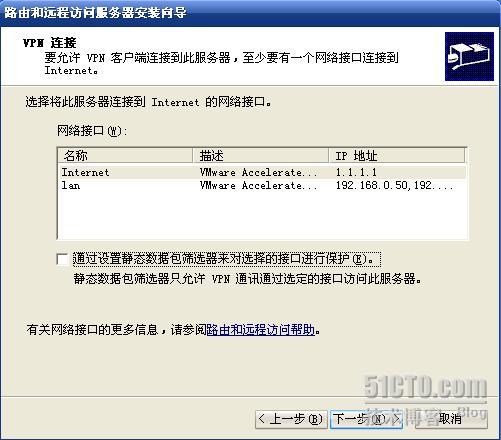Click the 192.168.0.50 IP address cell
Viewport: 501px width, 440px height.
point(394,185)
